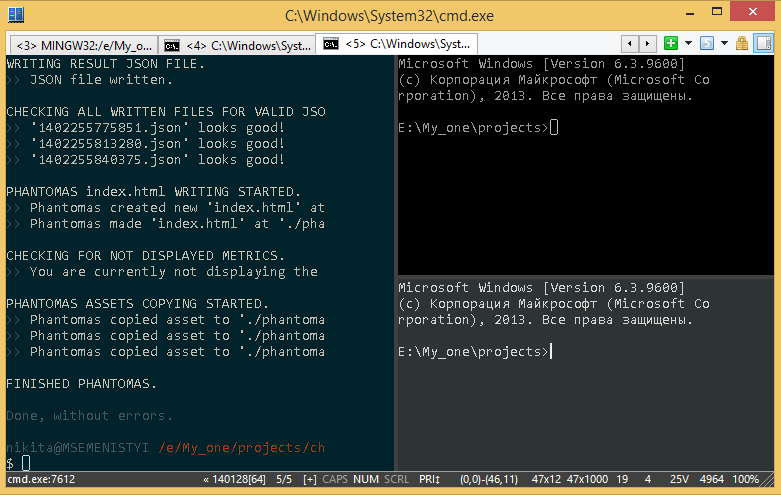
Task: Click the 'JSON file written.' output line
Action: 90,80
